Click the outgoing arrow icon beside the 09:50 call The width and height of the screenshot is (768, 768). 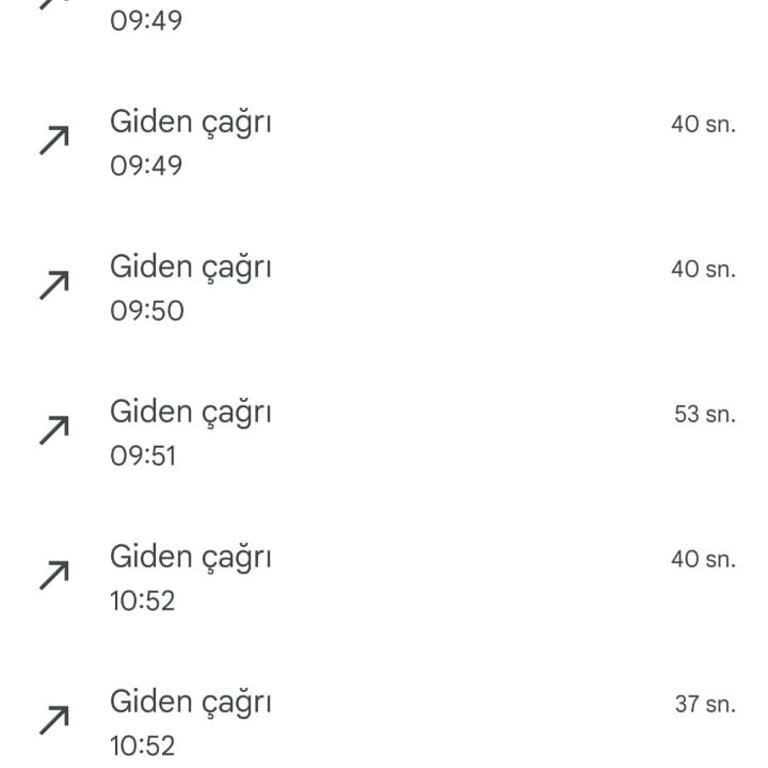(54, 287)
